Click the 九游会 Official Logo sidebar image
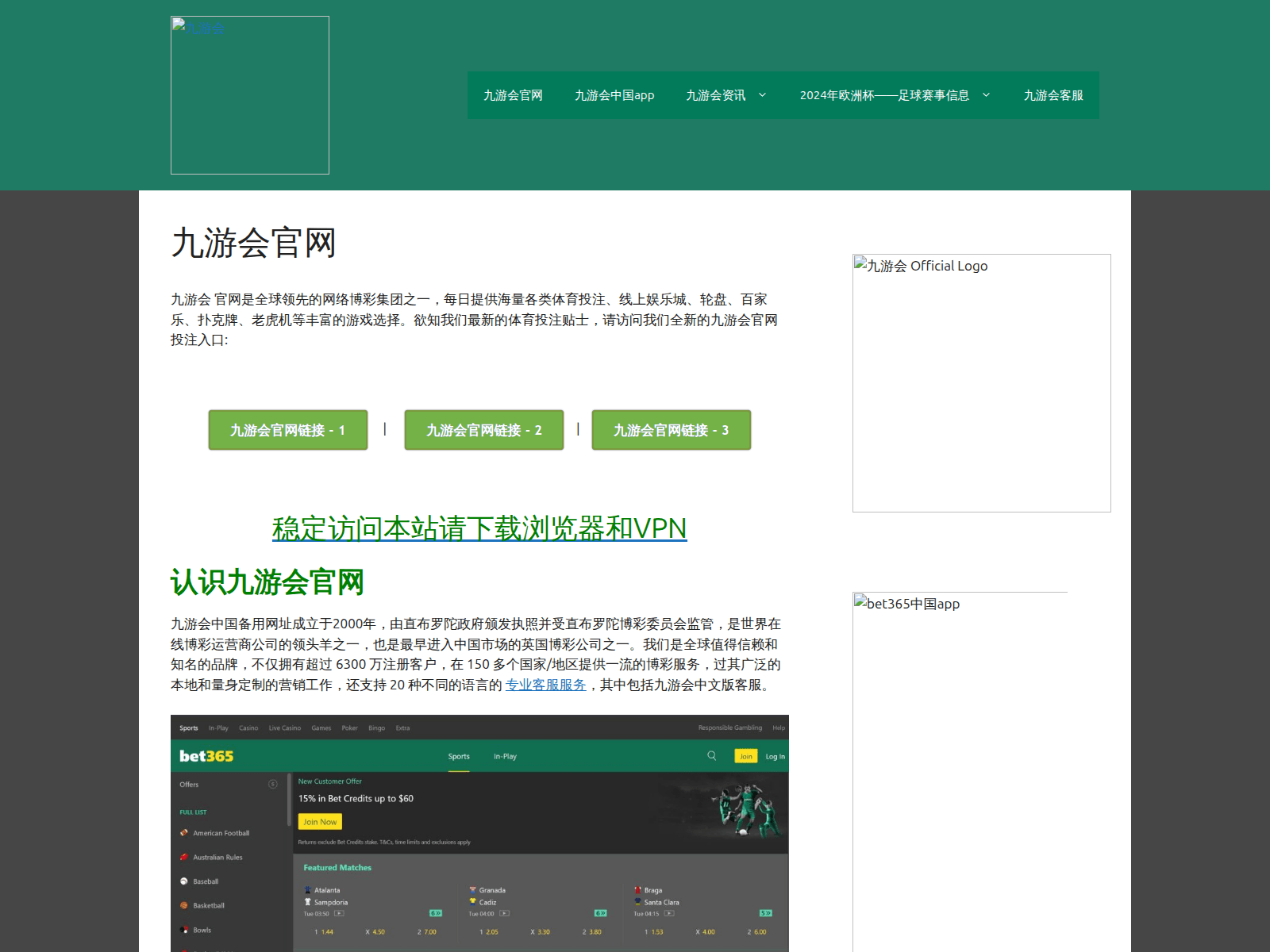Viewport: 1270px width, 952px height. coord(982,383)
